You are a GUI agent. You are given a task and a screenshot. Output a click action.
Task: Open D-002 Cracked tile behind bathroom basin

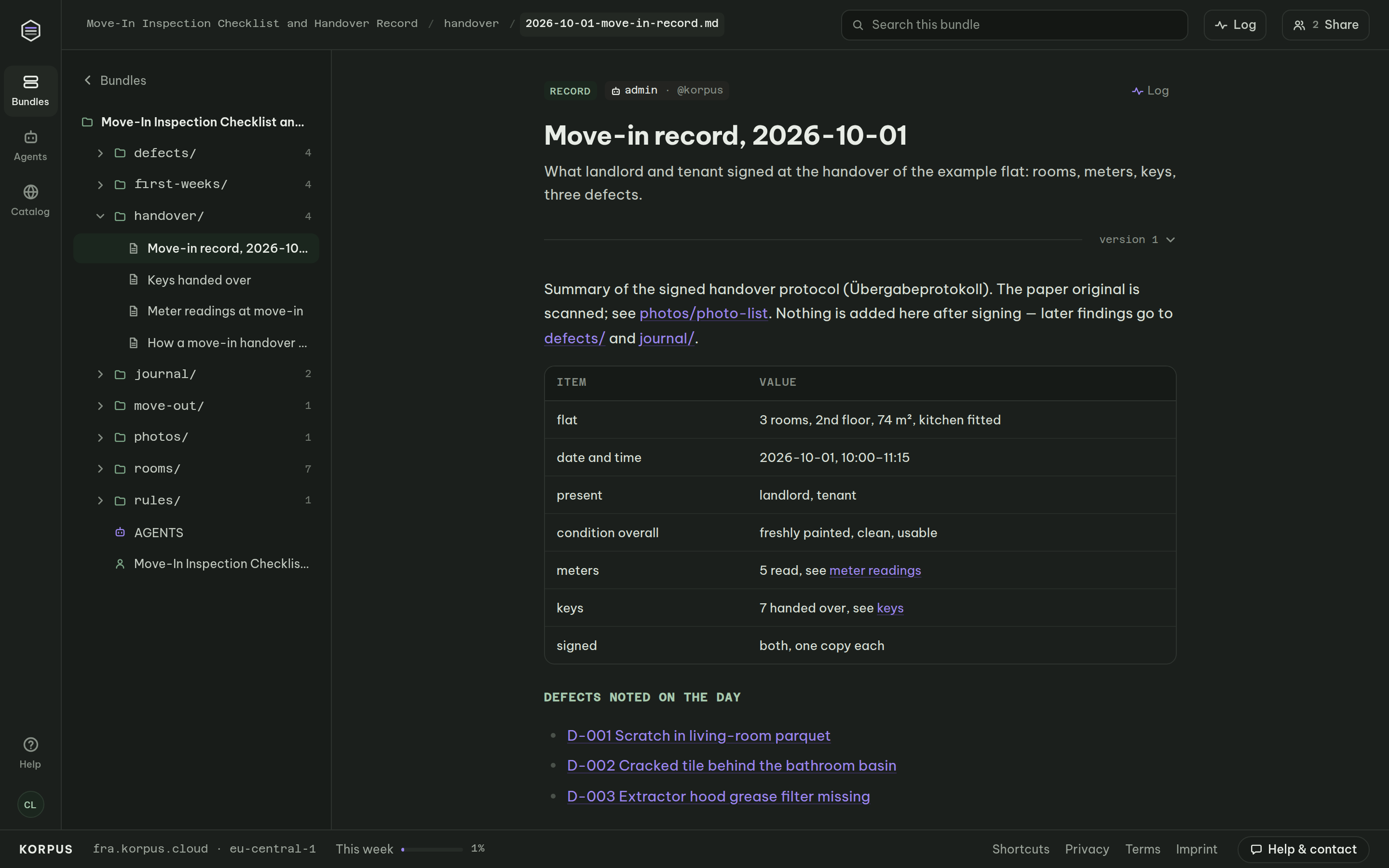pyautogui.click(x=731, y=766)
